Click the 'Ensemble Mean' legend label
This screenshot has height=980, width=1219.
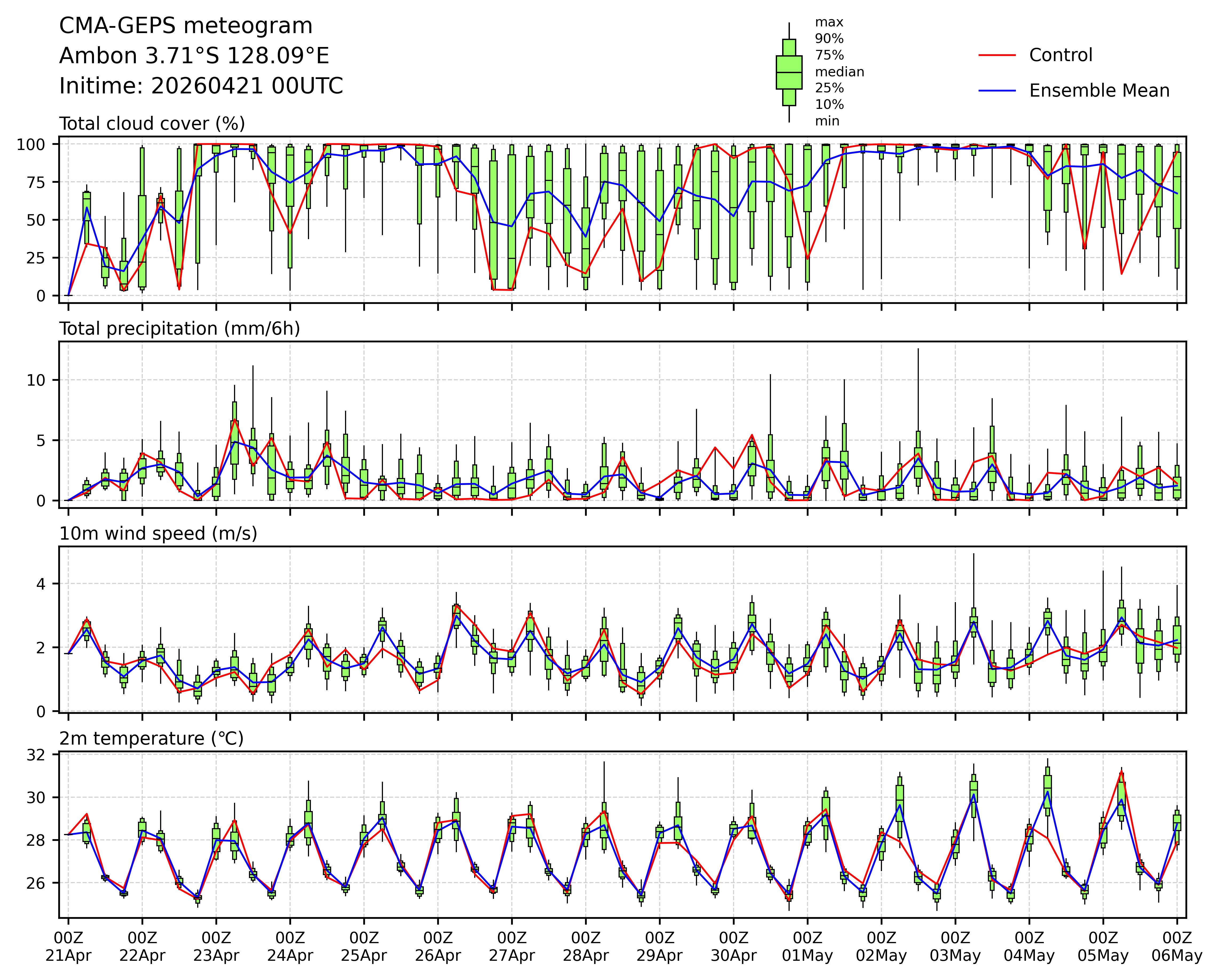[x=1099, y=91]
